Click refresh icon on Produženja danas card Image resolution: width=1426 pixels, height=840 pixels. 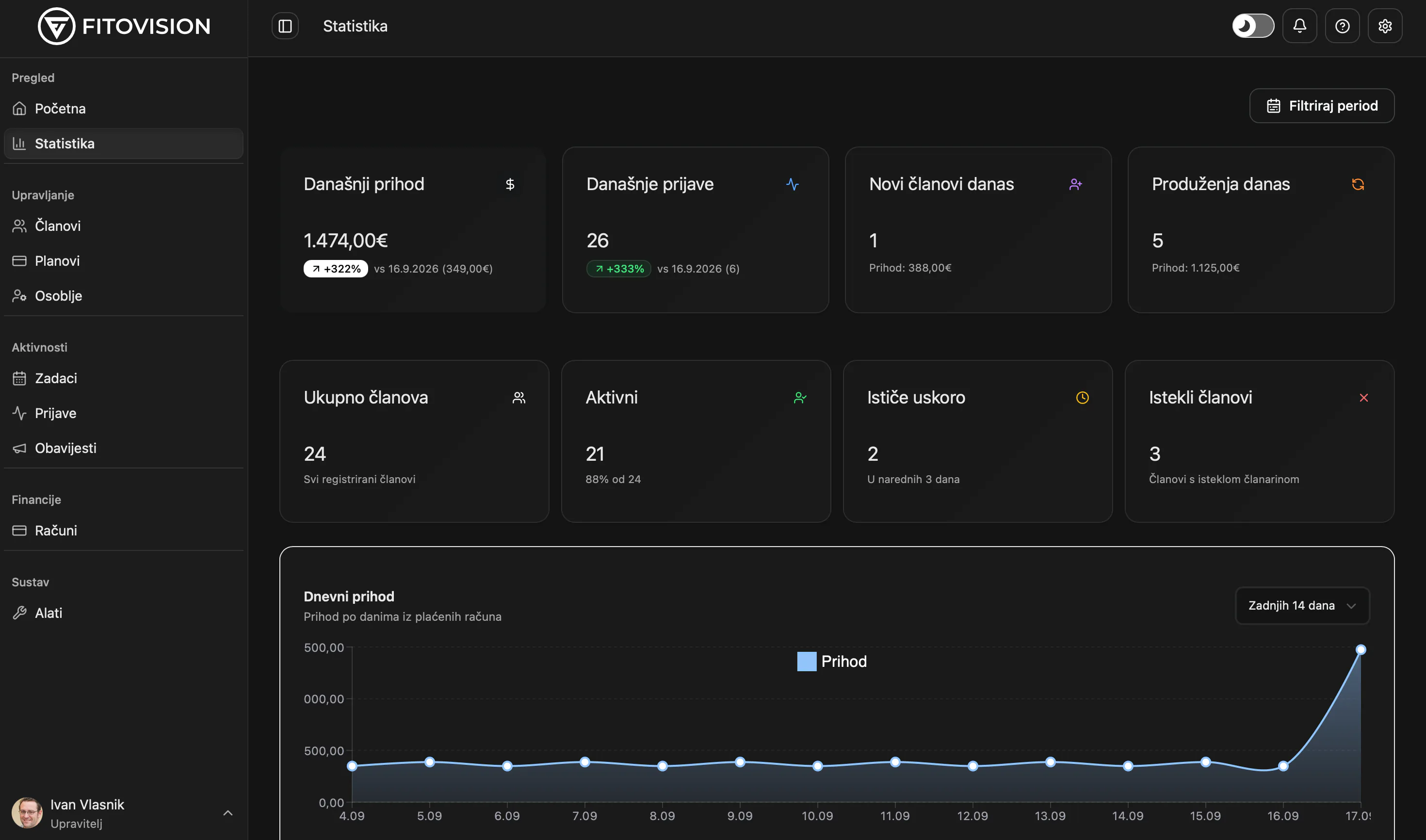click(x=1358, y=184)
